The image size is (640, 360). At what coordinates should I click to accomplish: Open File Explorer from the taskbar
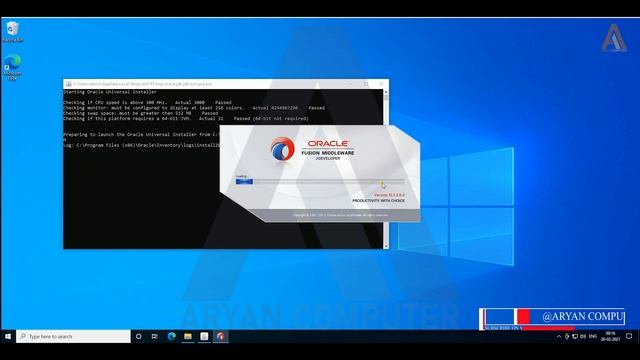(188, 336)
